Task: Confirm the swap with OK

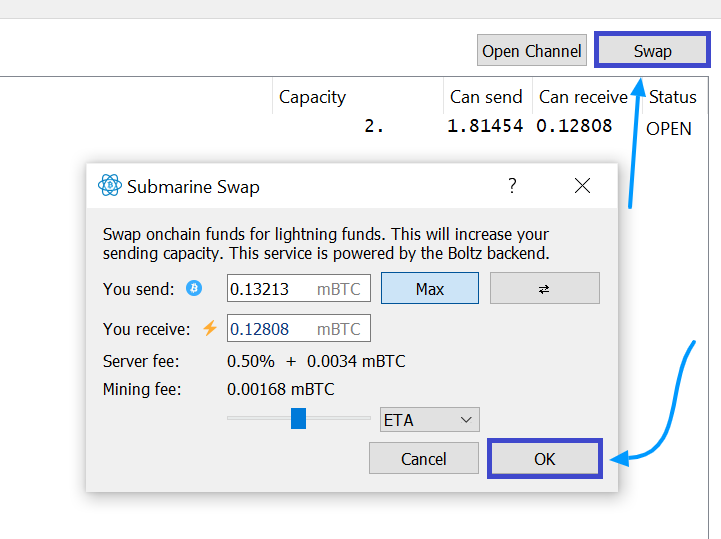Action: tap(544, 459)
